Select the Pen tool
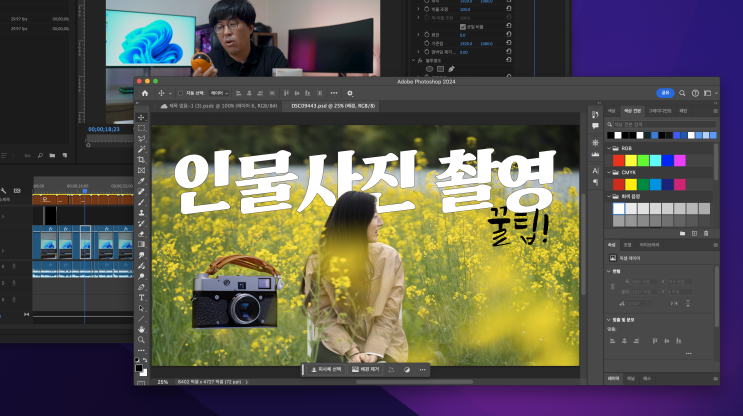This screenshot has height=416, width=743. pos(141,287)
